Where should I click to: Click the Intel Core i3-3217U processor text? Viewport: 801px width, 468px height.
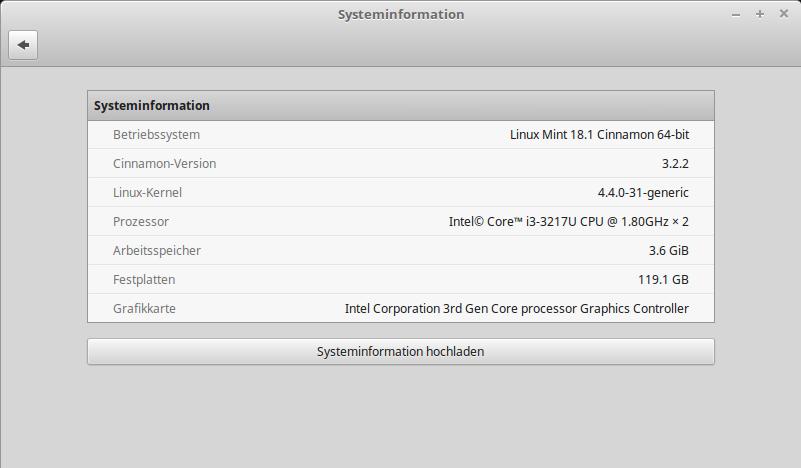(x=569, y=222)
